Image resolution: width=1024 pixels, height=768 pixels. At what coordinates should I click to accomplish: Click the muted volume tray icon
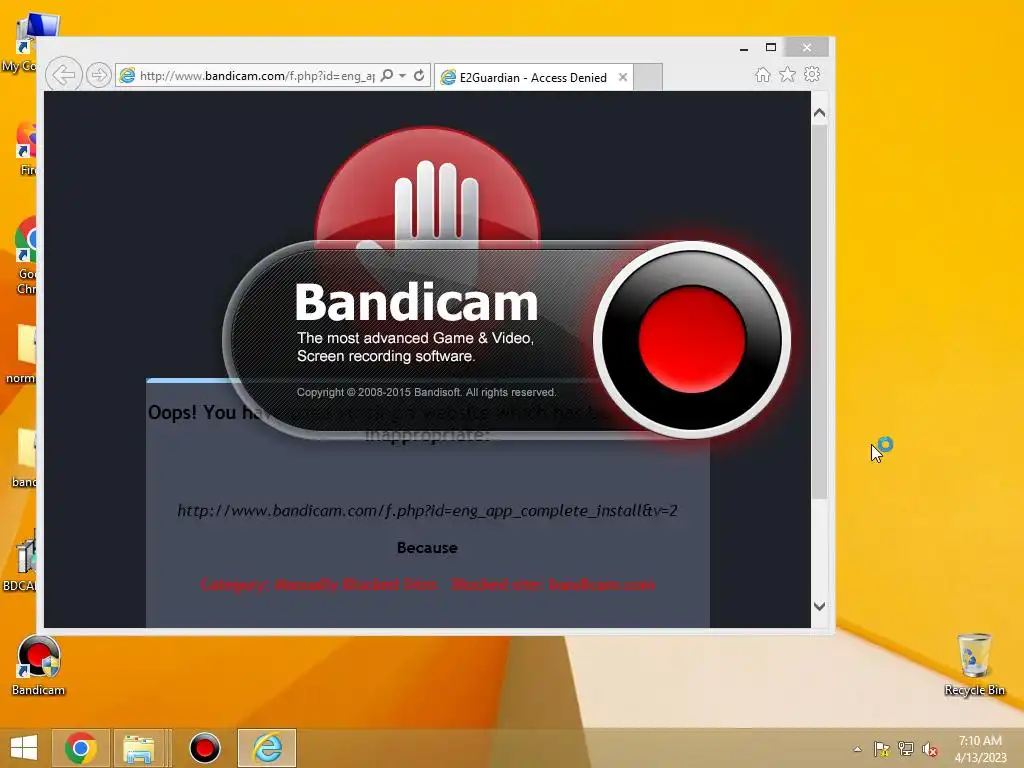(929, 749)
